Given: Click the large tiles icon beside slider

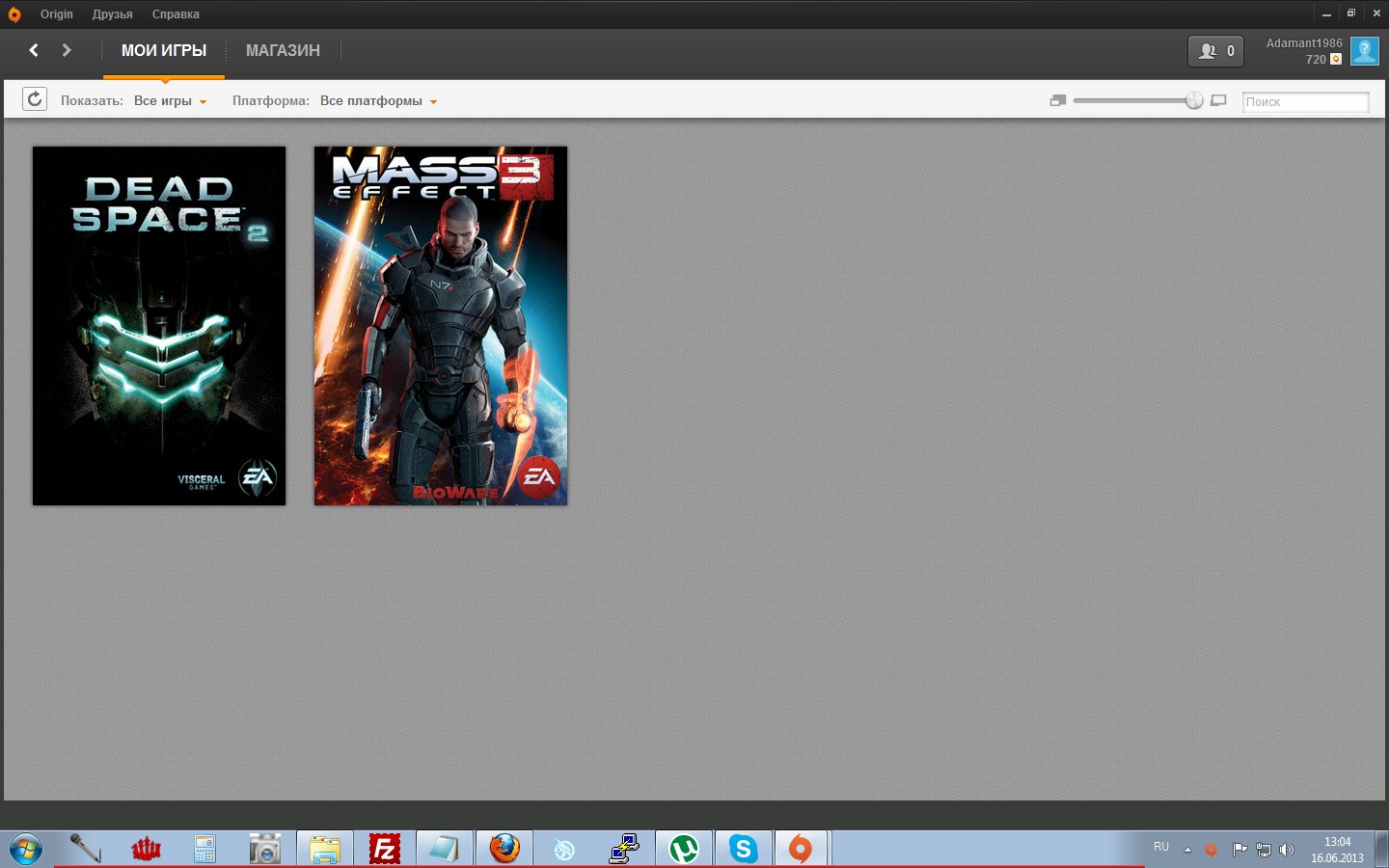Looking at the screenshot, I should pos(1218,100).
